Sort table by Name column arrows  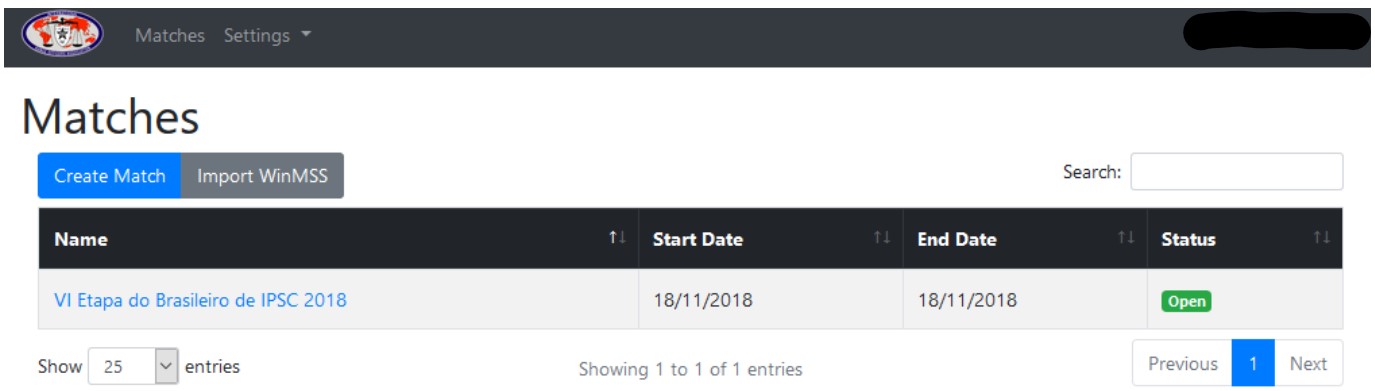tap(617, 238)
